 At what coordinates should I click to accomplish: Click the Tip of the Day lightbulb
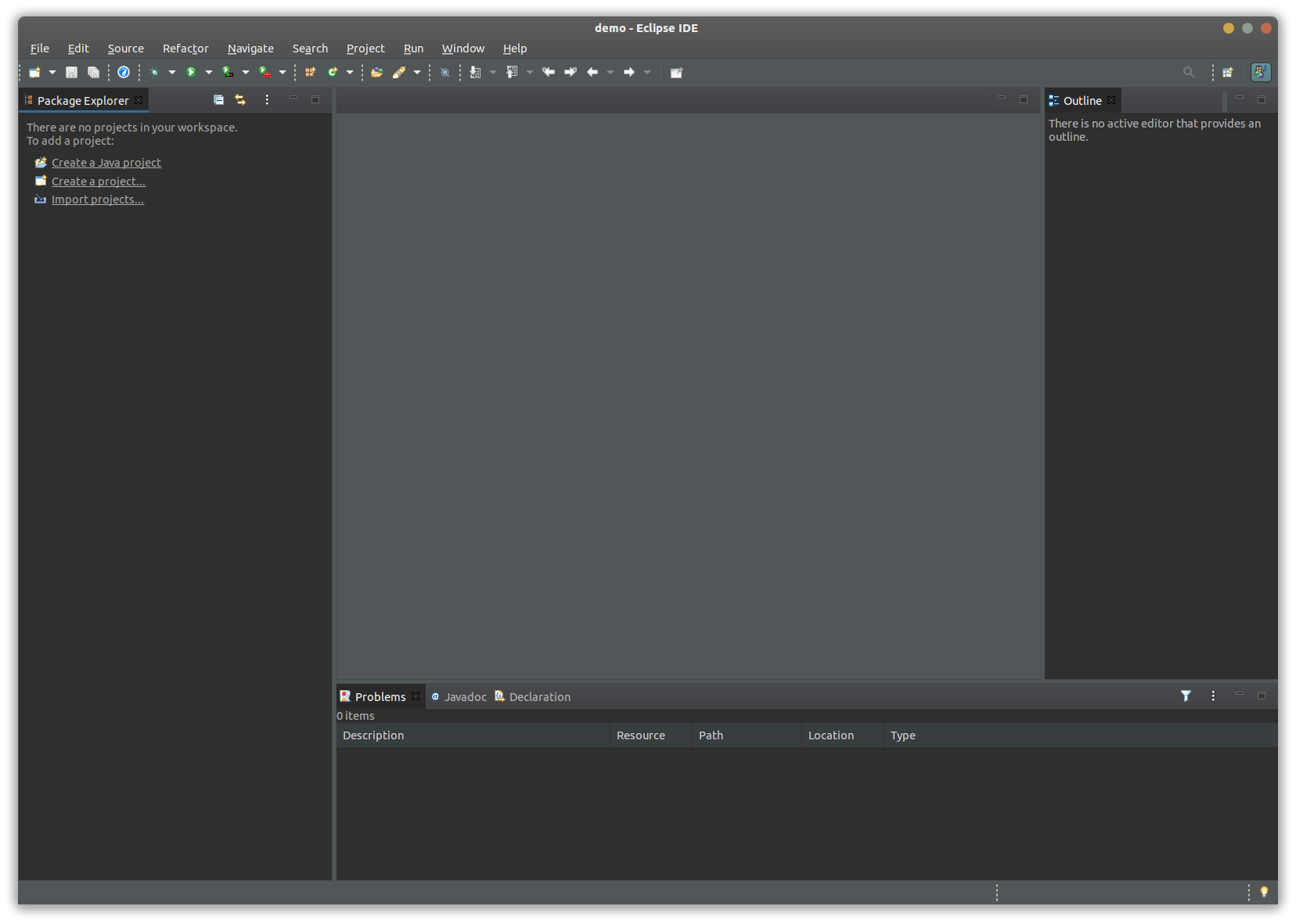[1264, 892]
